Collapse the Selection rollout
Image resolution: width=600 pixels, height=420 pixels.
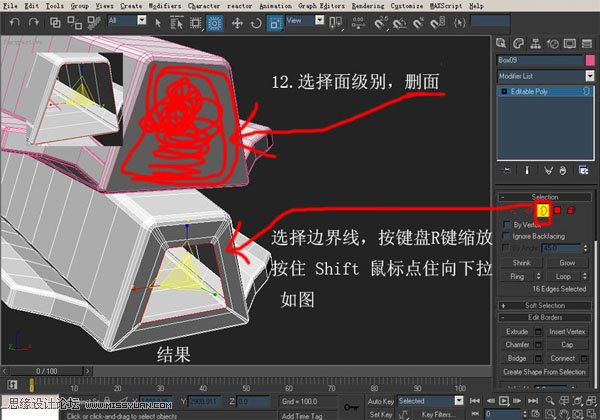coord(545,197)
